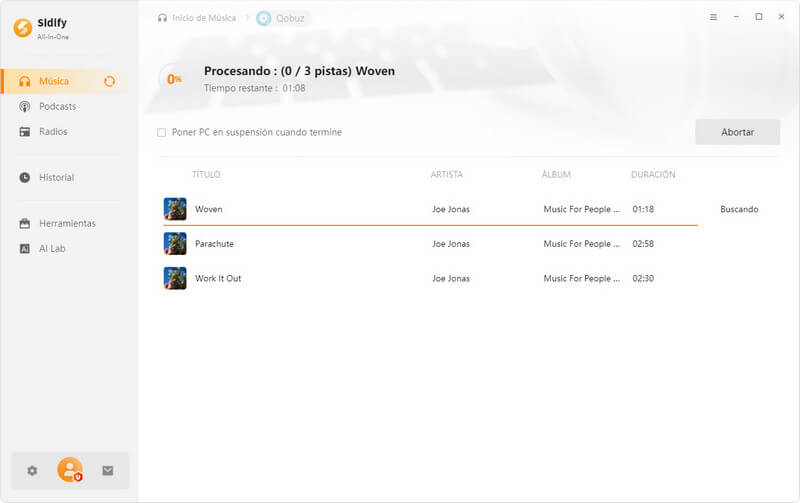Screen dimensions: 800x503
Task: Open the mail feedback icon
Action: tap(108, 470)
